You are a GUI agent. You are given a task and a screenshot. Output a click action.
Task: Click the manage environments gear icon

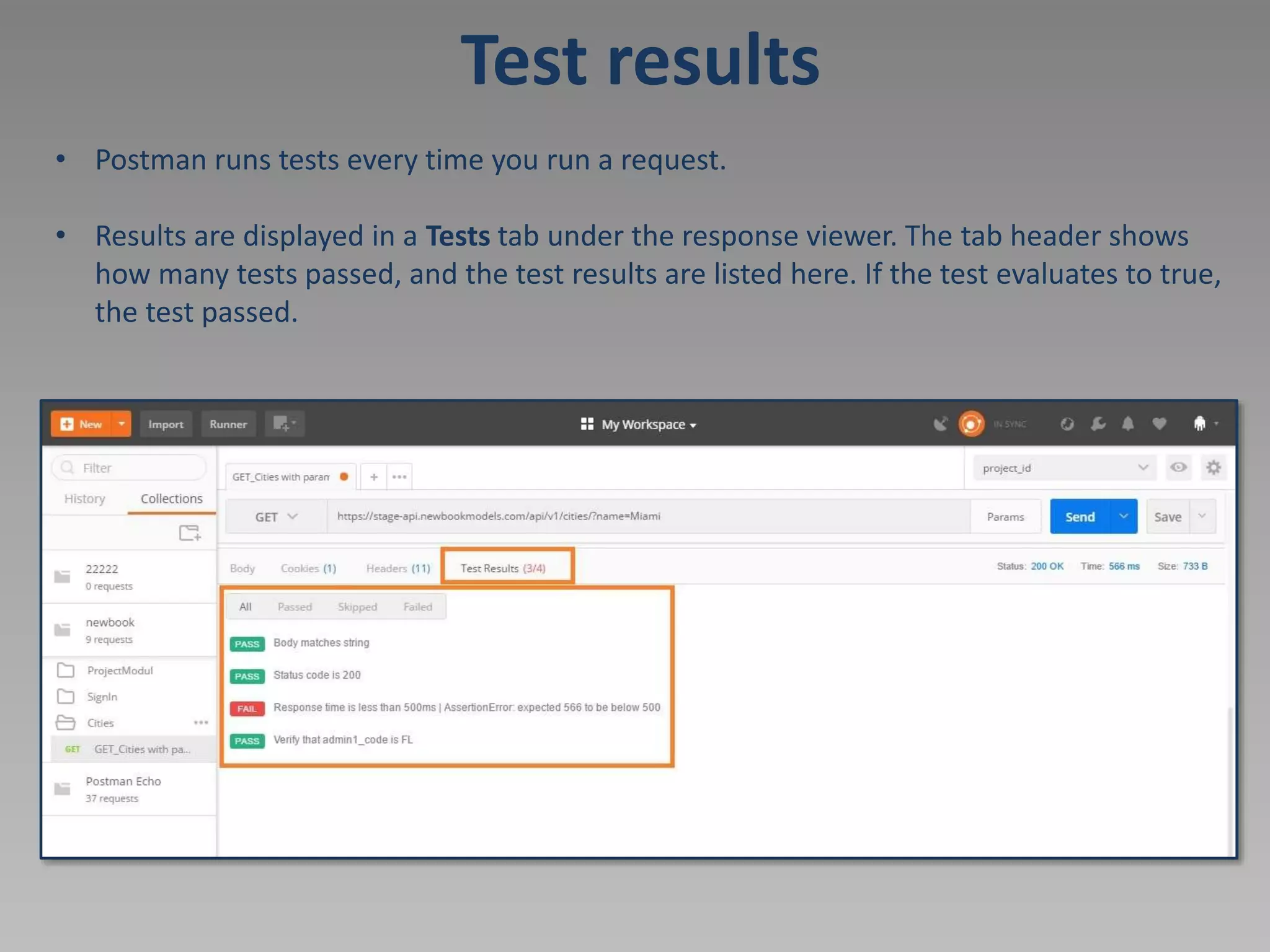pos(1213,467)
